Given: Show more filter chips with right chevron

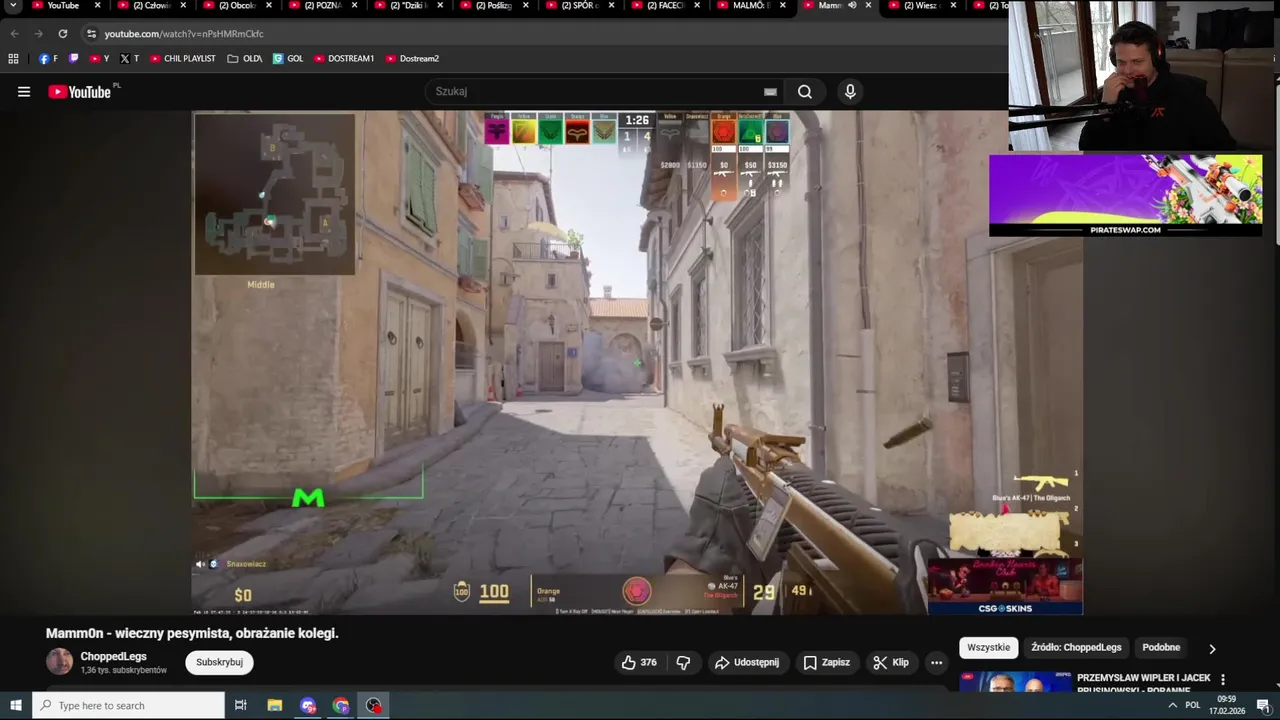Looking at the screenshot, I should (1212, 648).
